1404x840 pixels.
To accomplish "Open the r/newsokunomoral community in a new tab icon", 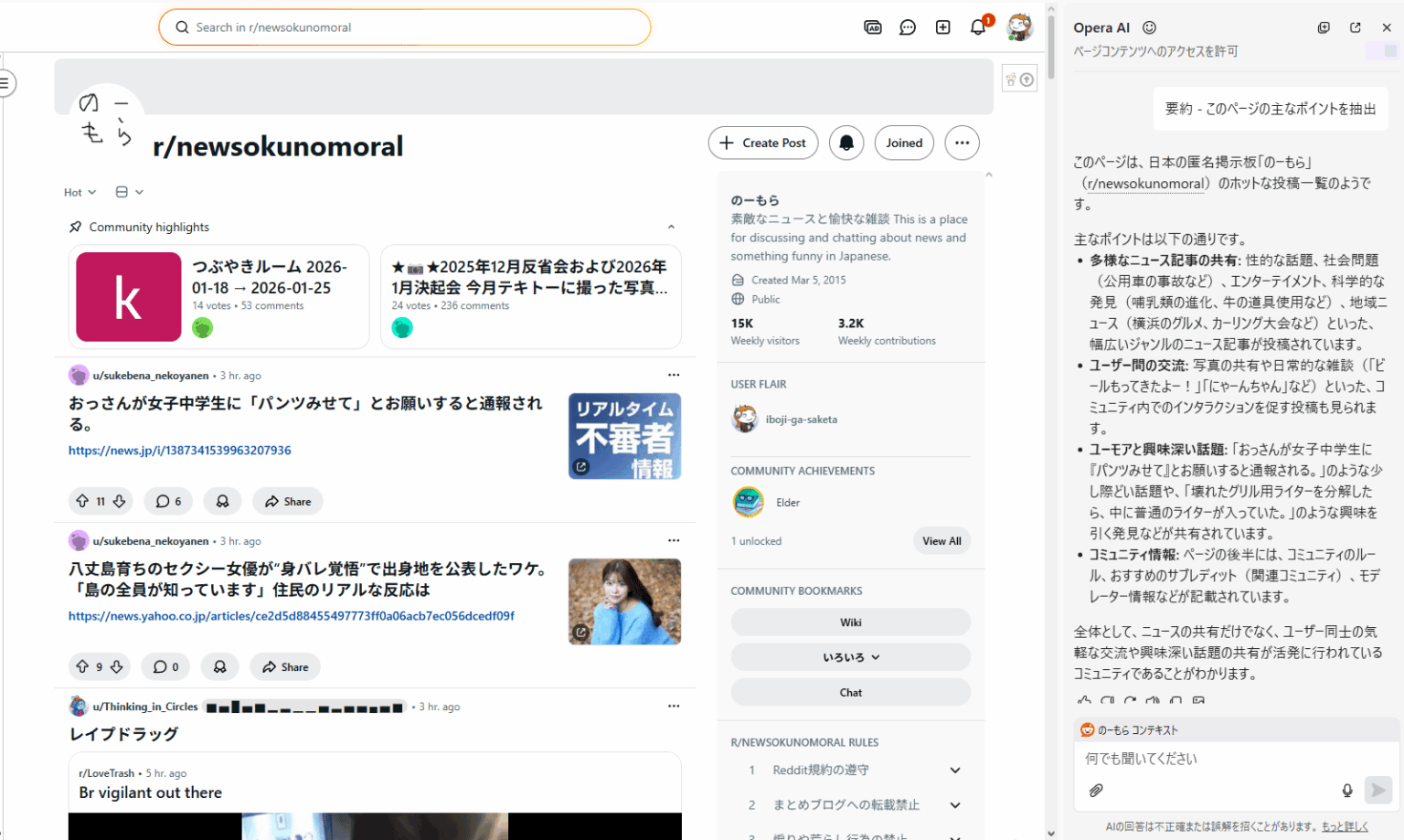I will coord(1356,27).
